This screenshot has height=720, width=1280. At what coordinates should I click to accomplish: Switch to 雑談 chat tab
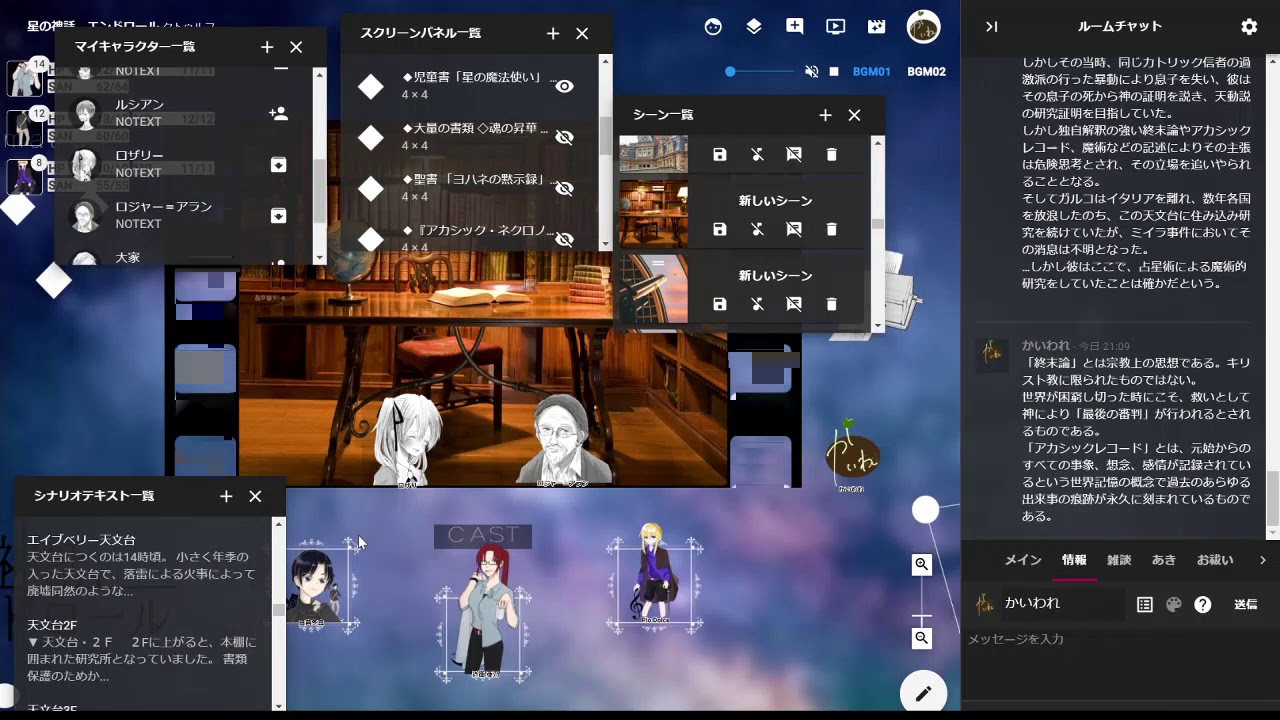[x=1119, y=560]
